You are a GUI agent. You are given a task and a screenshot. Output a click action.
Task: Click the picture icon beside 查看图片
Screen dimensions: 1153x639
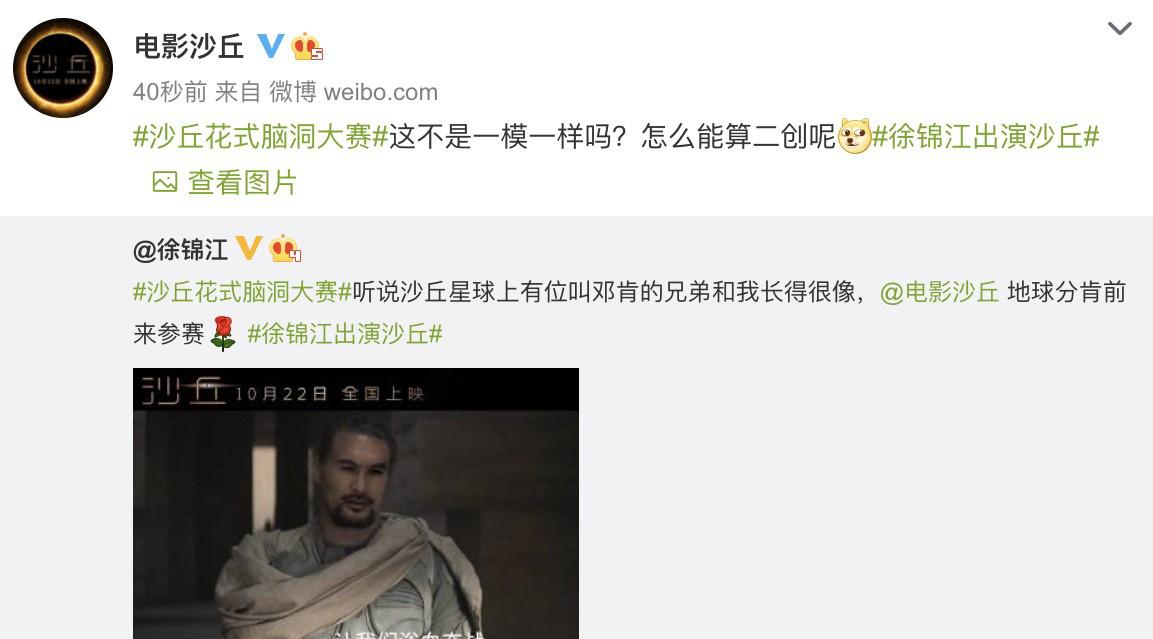click(x=165, y=182)
